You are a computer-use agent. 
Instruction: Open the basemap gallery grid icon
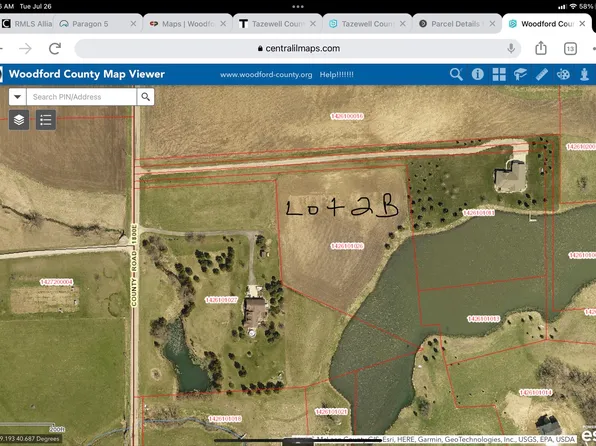(x=499, y=75)
